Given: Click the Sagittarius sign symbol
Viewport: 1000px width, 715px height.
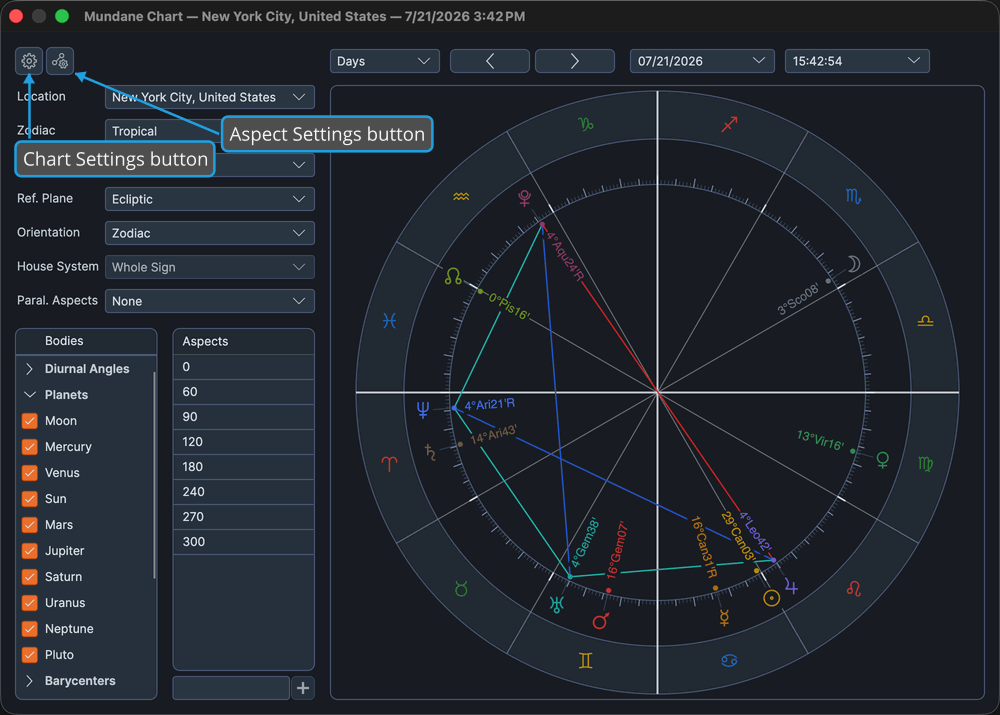Looking at the screenshot, I should 729,124.
